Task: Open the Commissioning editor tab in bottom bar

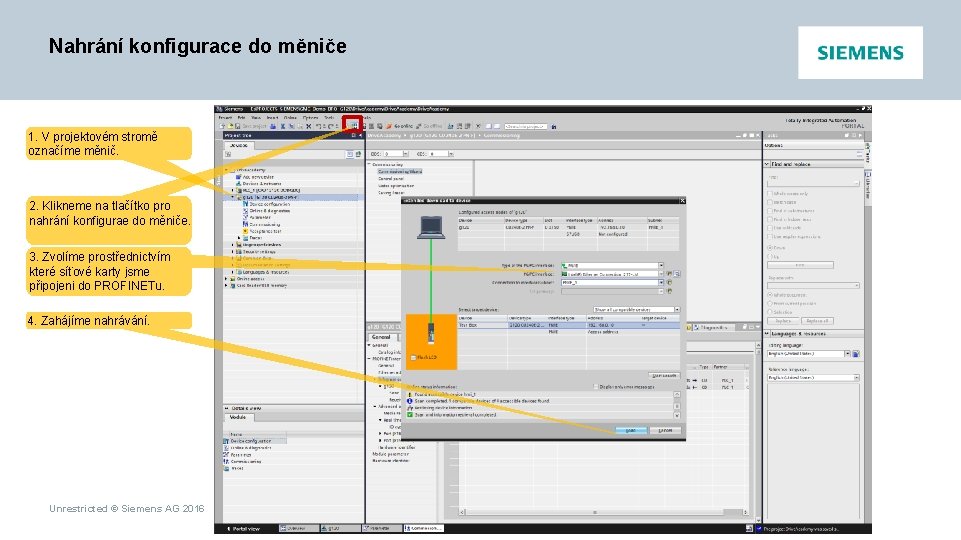Action: [424, 528]
